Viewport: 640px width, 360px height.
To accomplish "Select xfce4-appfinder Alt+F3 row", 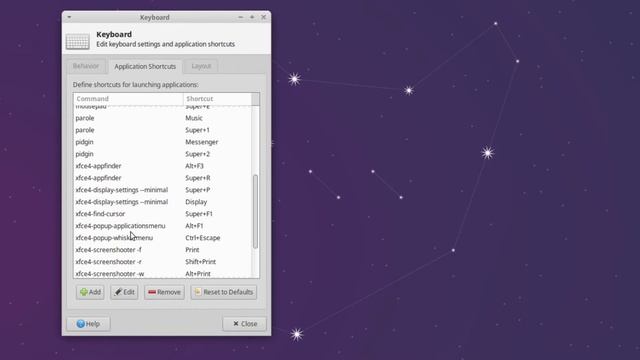I will 163,166.
